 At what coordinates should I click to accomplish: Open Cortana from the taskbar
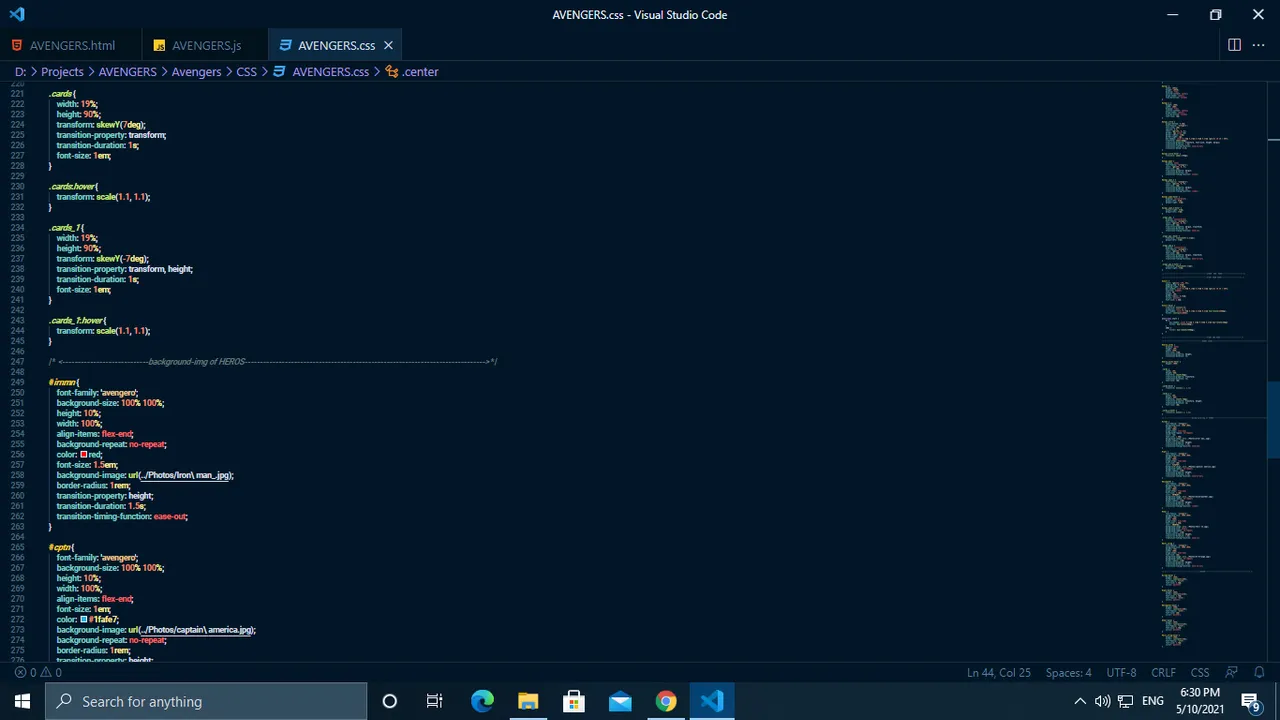pyautogui.click(x=389, y=701)
